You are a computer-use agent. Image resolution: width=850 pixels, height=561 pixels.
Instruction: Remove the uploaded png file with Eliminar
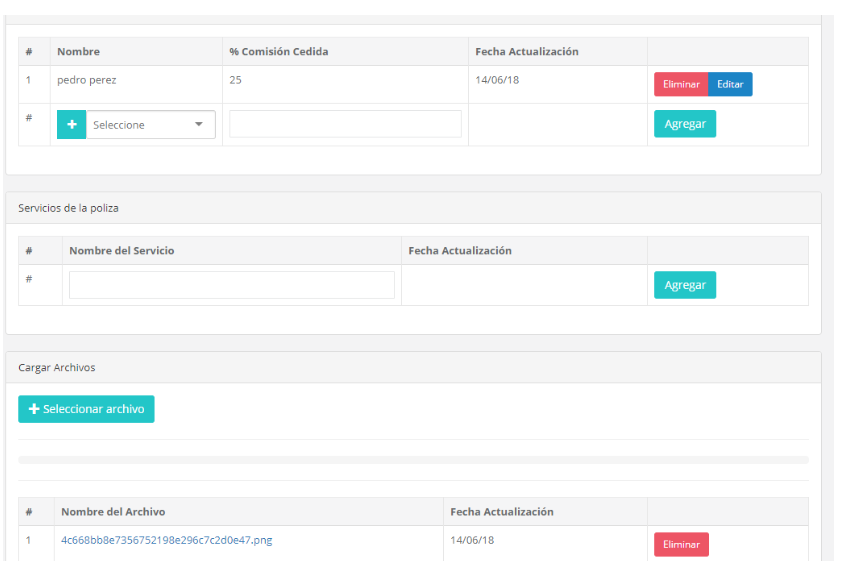pos(681,545)
